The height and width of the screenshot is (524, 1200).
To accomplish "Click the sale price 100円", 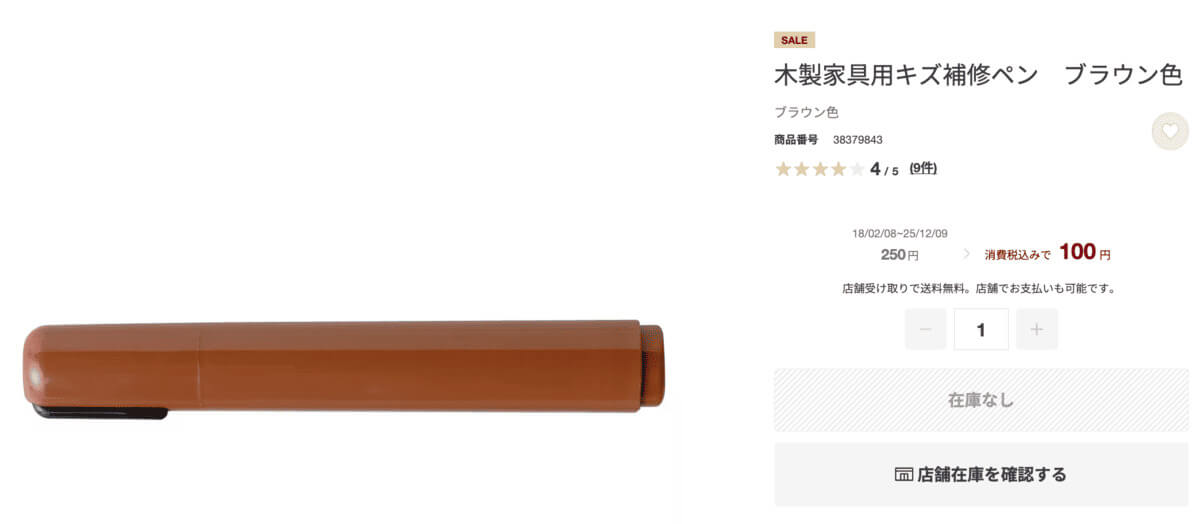I will click(x=1084, y=252).
